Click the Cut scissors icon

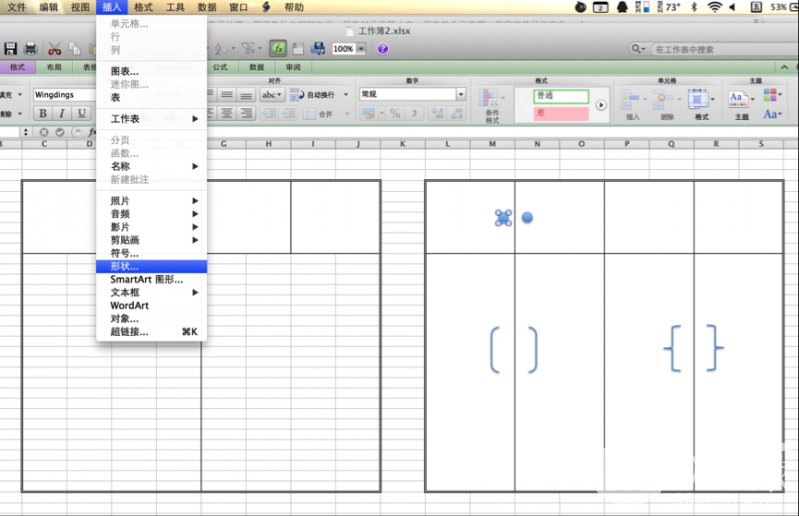click(x=54, y=48)
